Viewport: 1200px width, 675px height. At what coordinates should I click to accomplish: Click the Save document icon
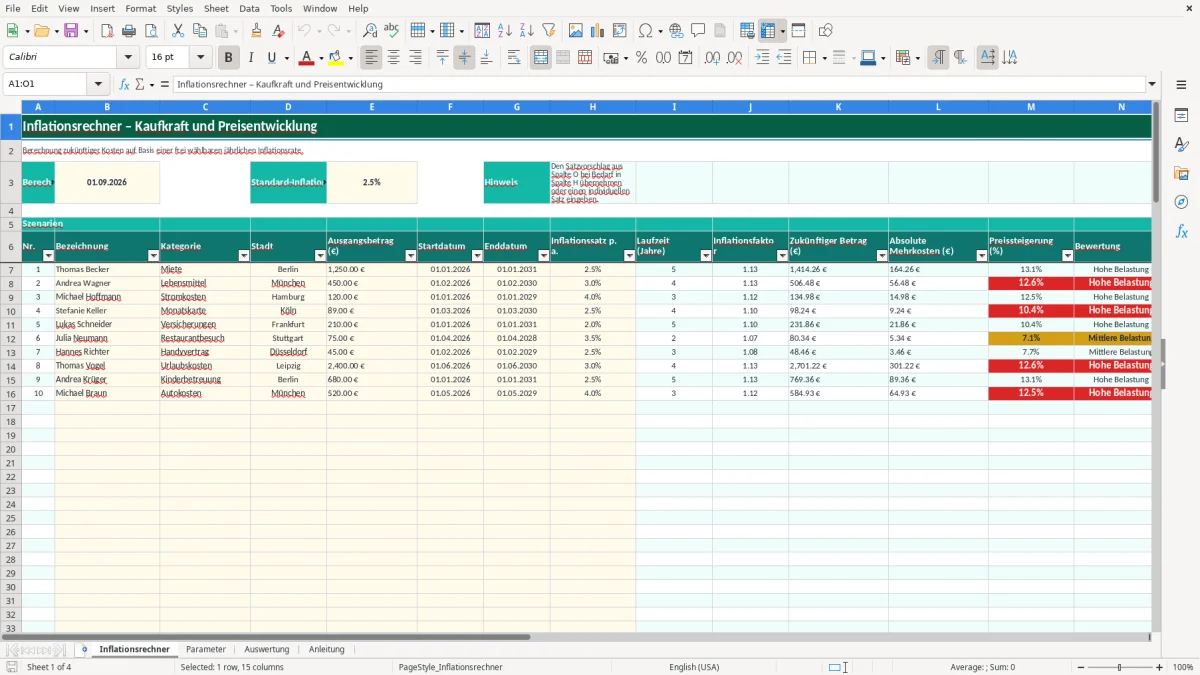(71, 31)
